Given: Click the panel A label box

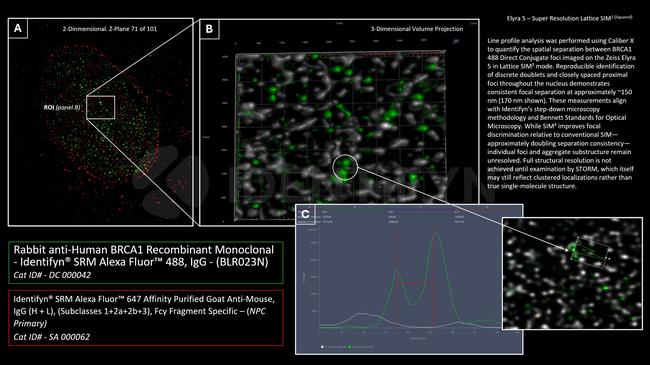Looking at the screenshot, I should (18, 28).
